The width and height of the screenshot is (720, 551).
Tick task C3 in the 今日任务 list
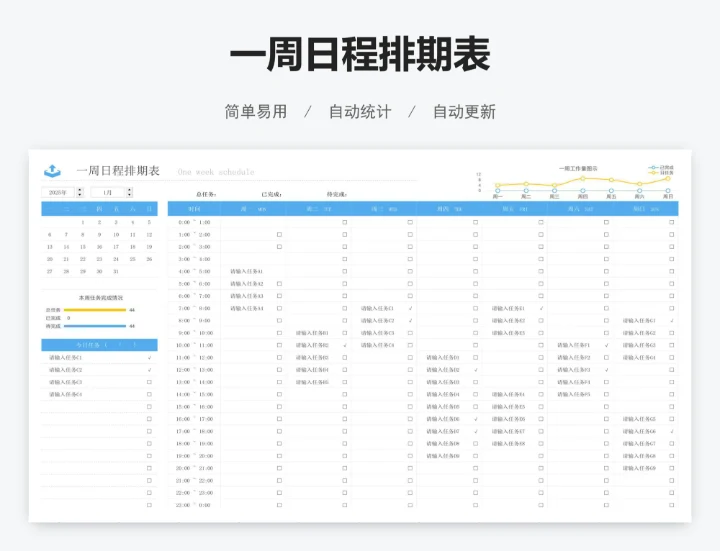point(149,382)
